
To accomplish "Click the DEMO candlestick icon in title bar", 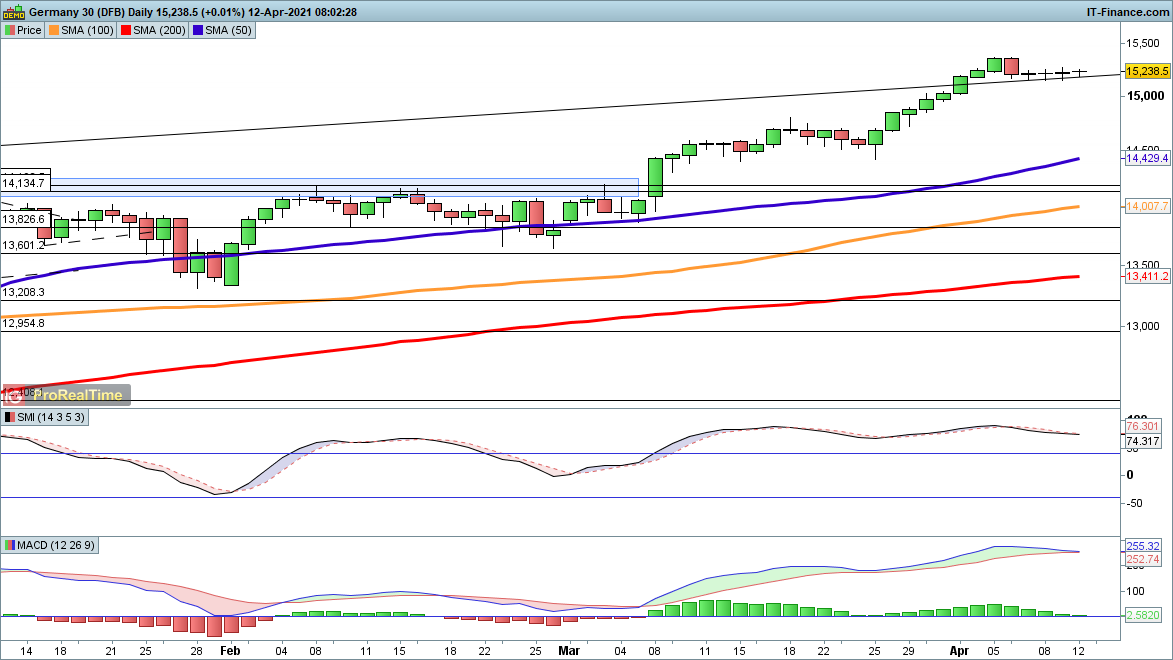I will pos(14,11).
